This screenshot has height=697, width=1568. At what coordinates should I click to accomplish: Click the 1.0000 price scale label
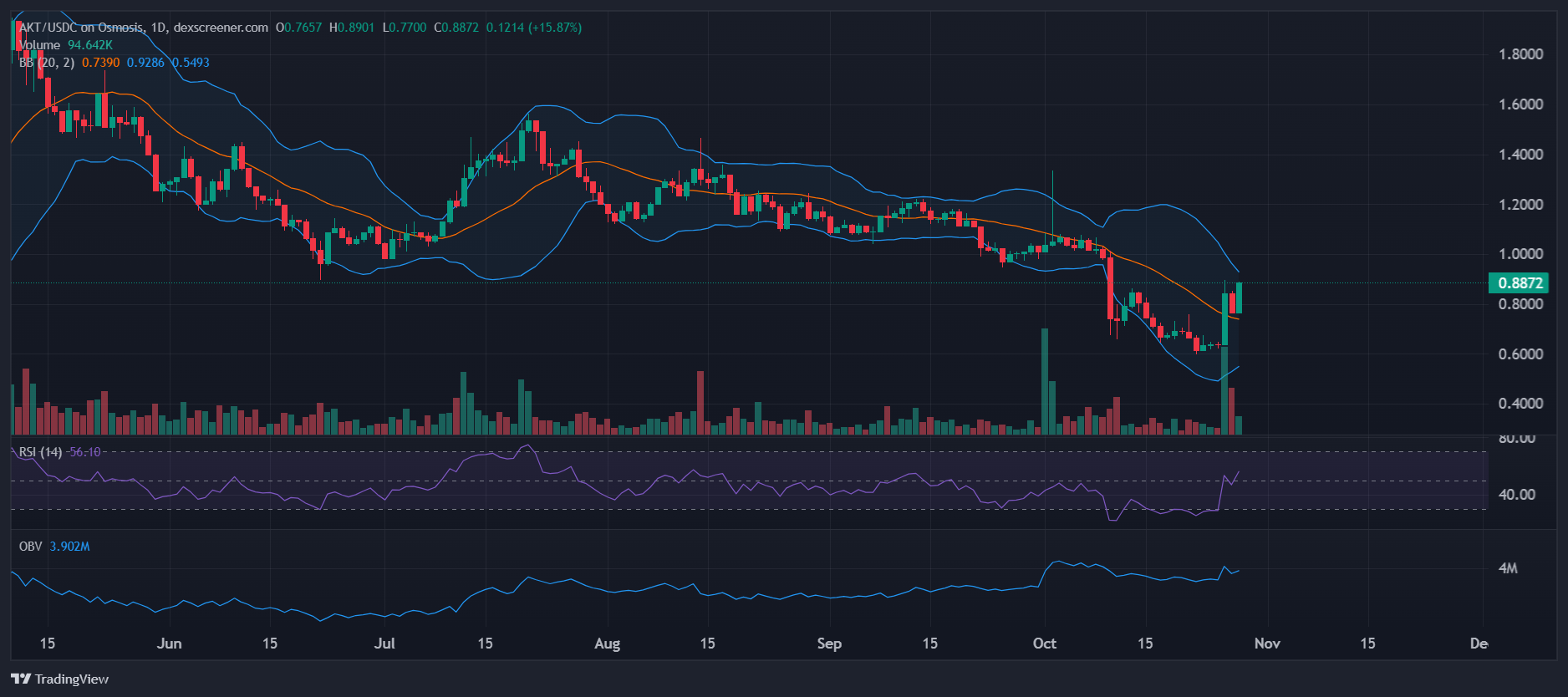[x=1520, y=254]
